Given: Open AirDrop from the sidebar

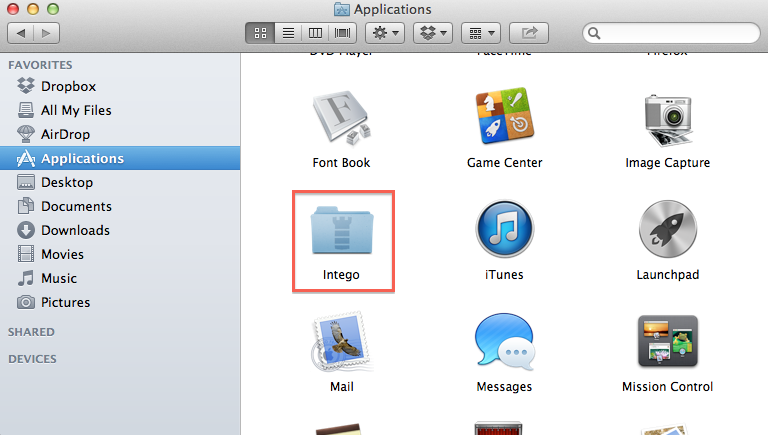Looking at the screenshot, I should coord(120,134).
